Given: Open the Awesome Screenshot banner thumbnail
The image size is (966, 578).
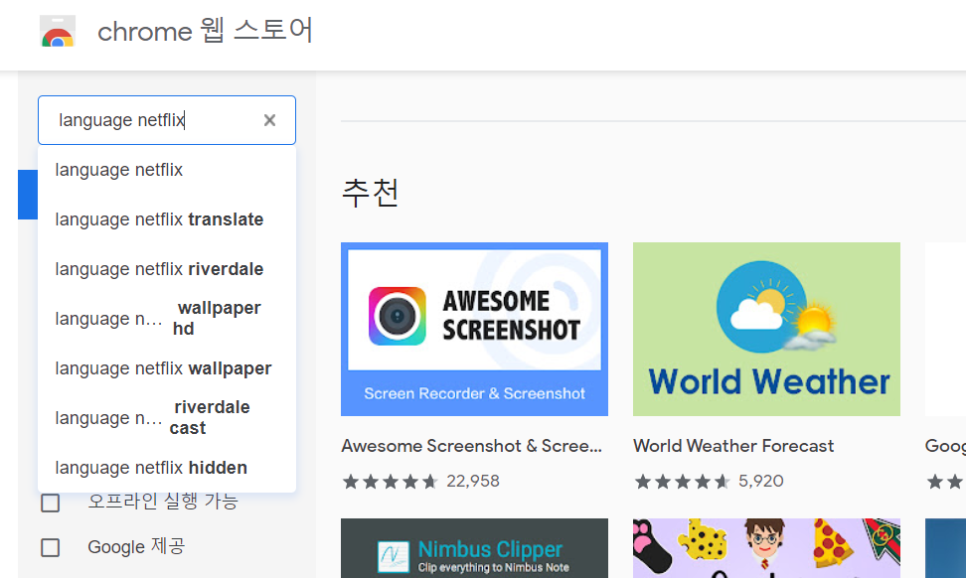Looking at the screenshot, I should (474, 329).
